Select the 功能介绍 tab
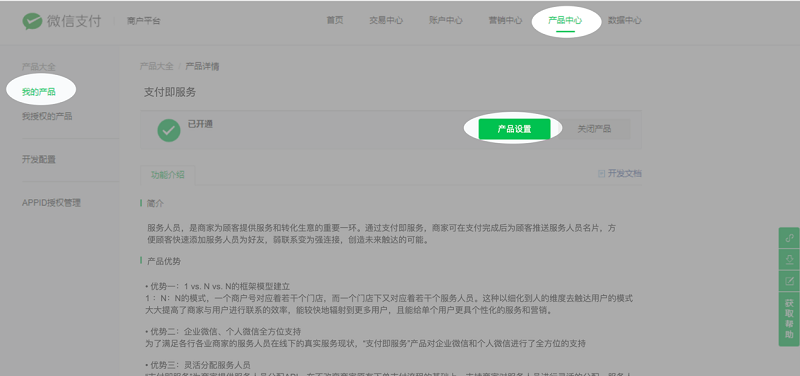 coord(167,175)
